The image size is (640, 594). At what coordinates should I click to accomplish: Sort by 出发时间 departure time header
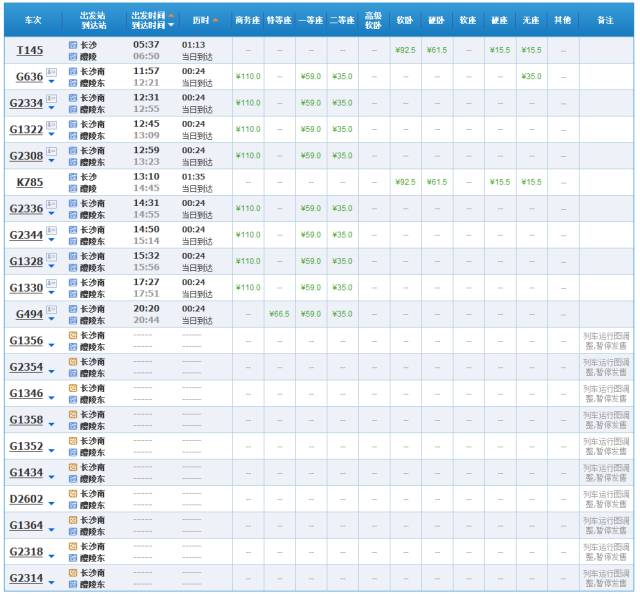click(152, 16)
